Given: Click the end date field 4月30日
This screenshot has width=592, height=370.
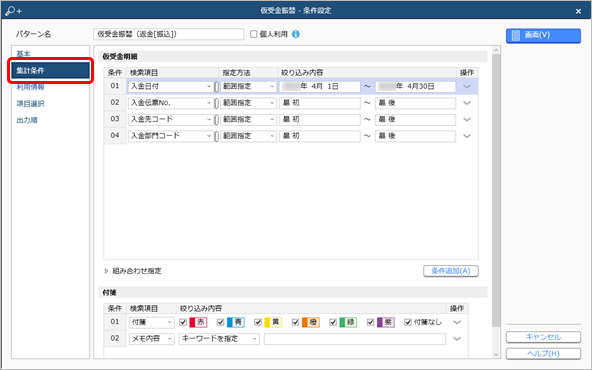Looking at the screenshot, I should click(x=415, y=86).
